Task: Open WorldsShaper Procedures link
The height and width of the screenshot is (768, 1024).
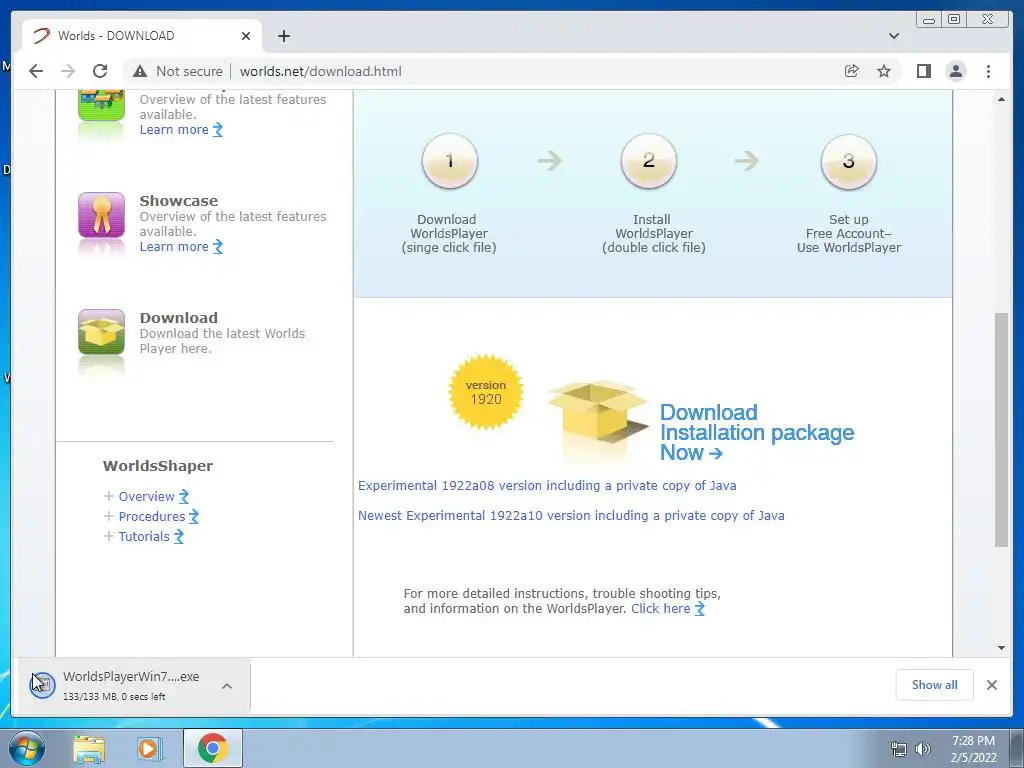Action: [159, 517]
